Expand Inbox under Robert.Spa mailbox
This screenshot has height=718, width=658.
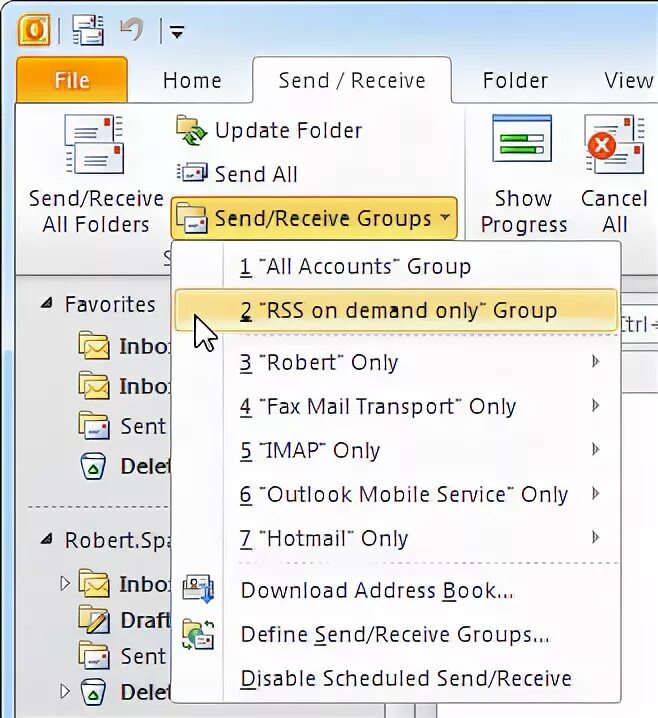point(65,583)
